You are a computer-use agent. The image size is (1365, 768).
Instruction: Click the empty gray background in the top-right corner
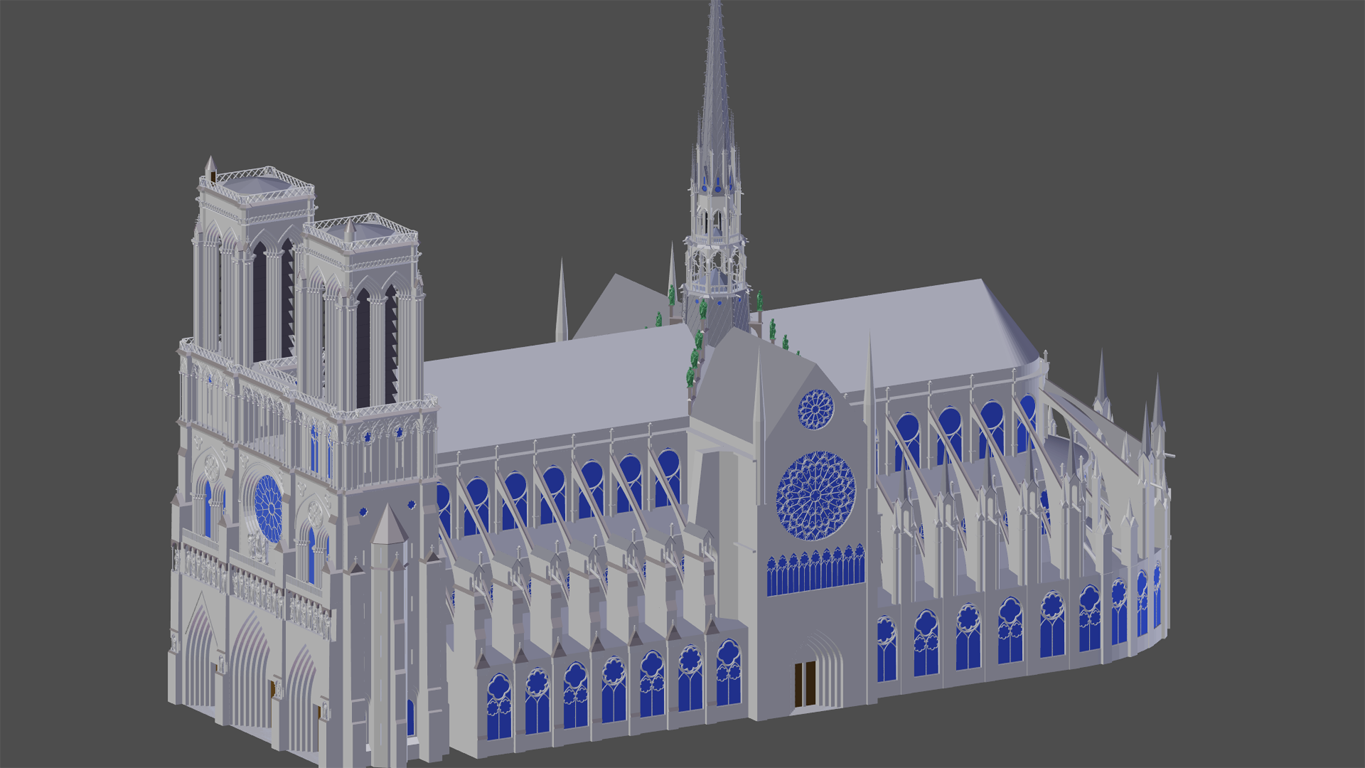1250,80
